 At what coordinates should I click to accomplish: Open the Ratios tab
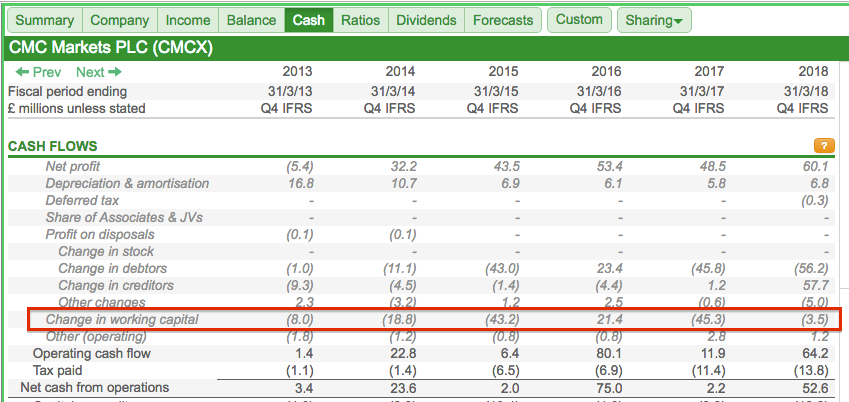361,21
